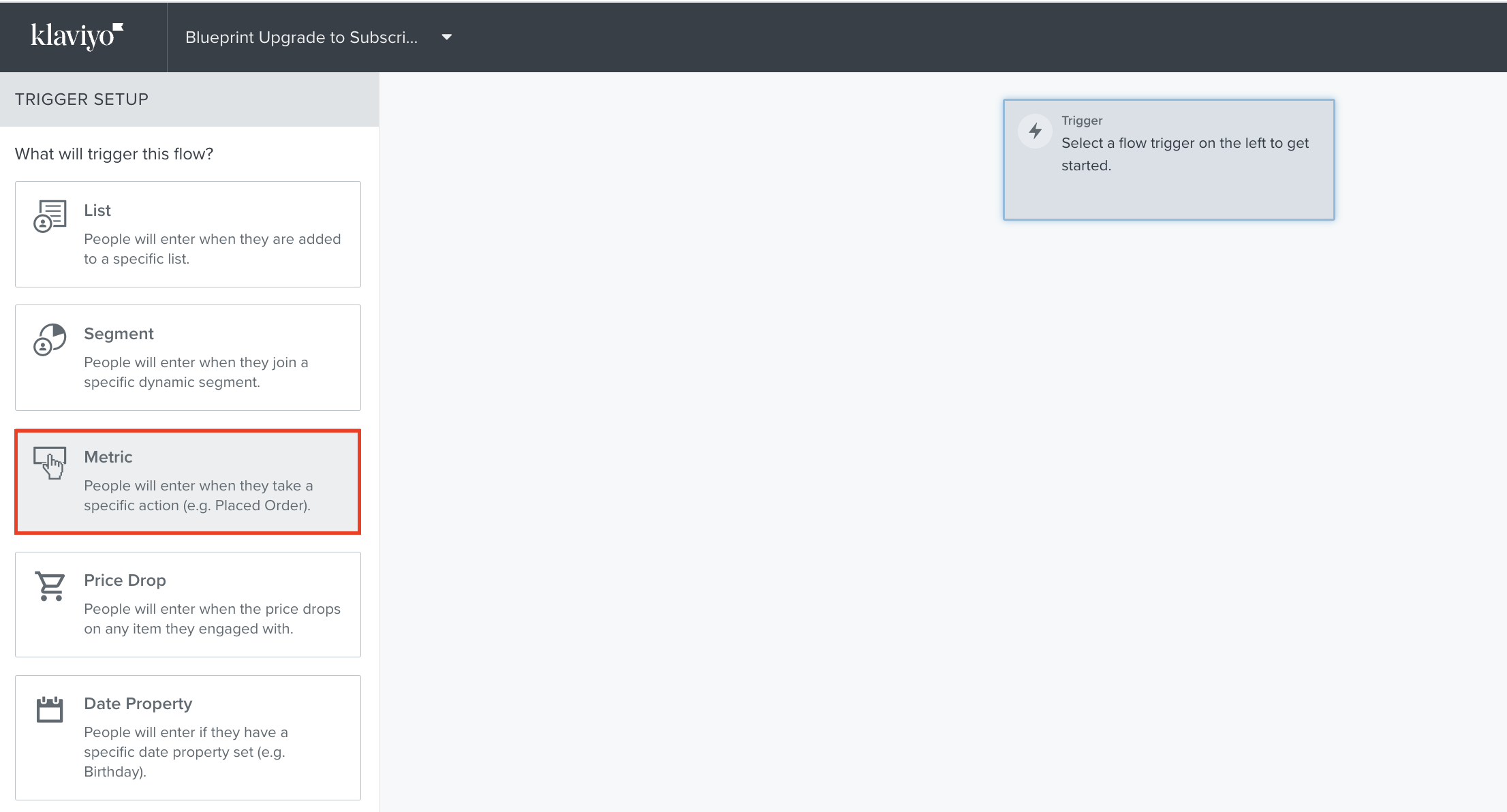Select the List trigger option

(188, 234)
